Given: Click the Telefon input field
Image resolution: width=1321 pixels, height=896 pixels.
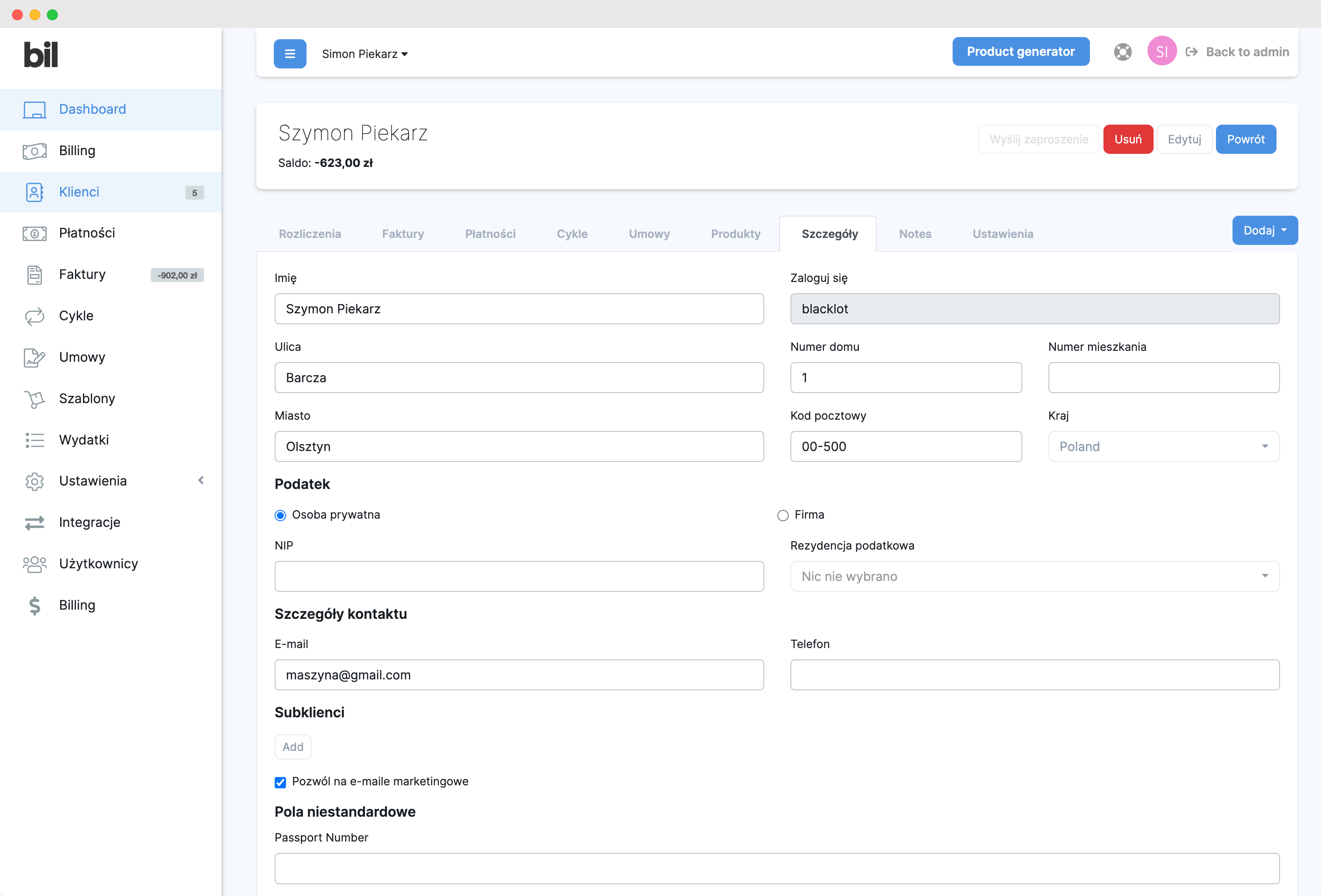Looking at the screenshot, I should coord(1034,675).
